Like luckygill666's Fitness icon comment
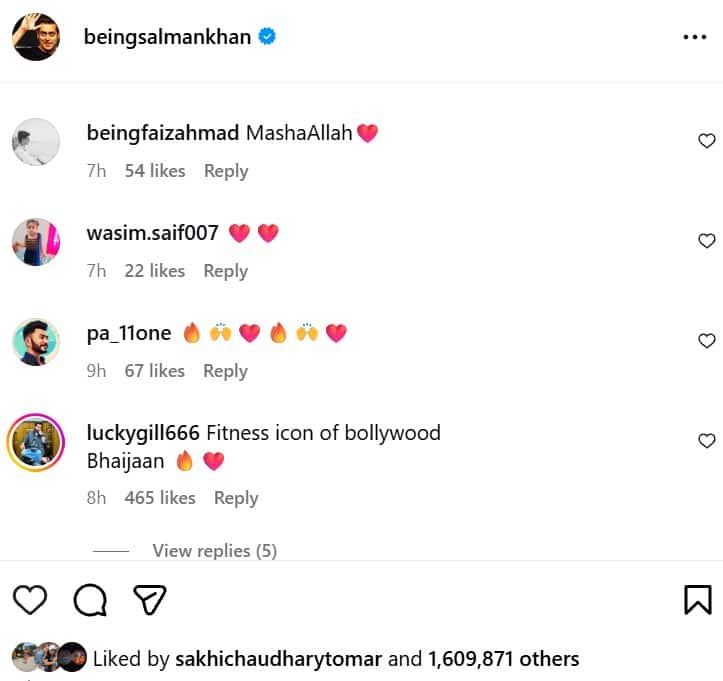The image size is (723, 681). coord(706,441)
